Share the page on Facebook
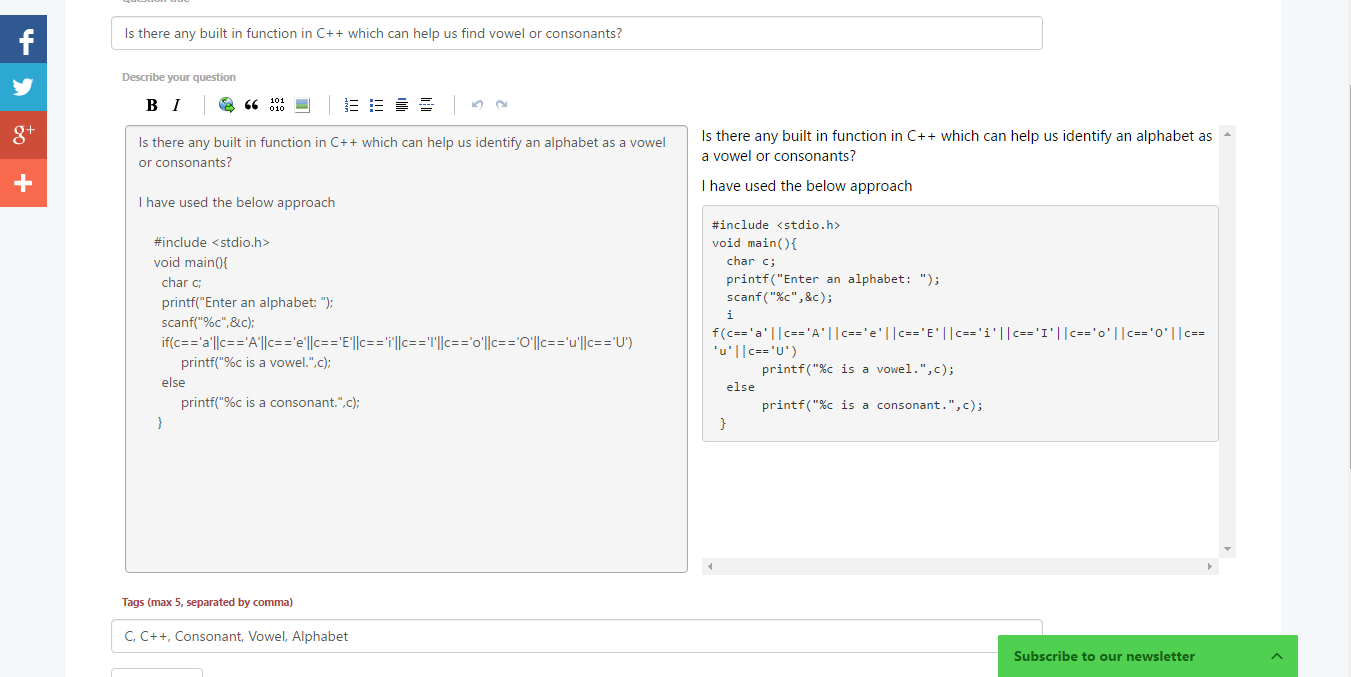 point(23,40)
